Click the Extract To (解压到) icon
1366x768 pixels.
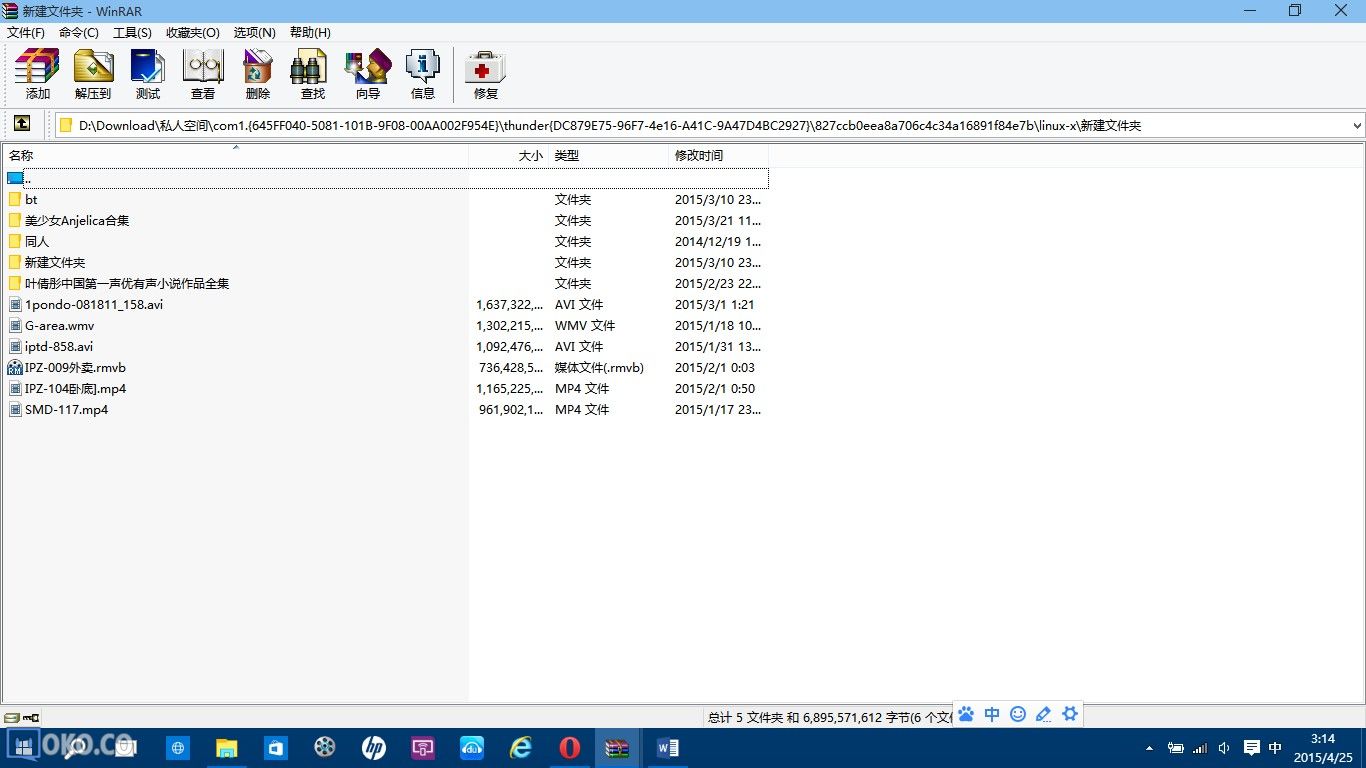[x=93, y=74]
